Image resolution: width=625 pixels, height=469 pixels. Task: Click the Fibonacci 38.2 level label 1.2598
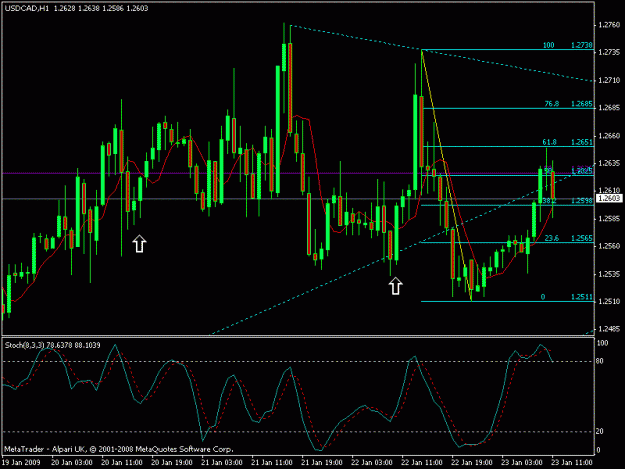click(582, 201)
